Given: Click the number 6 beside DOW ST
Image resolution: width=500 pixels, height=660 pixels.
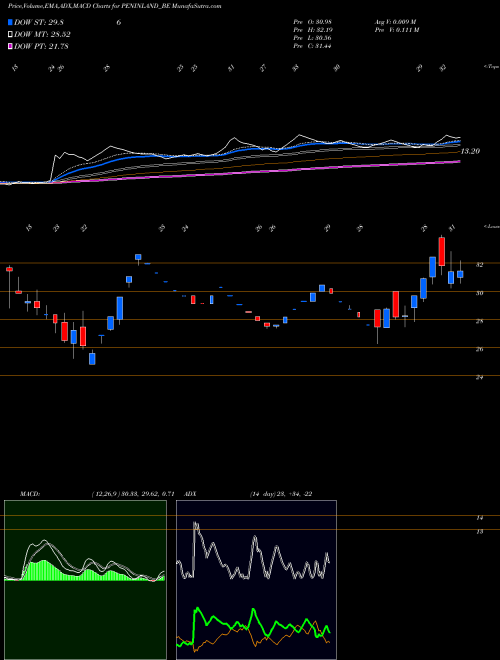Looking at the screenshot, I should (119, 23).
